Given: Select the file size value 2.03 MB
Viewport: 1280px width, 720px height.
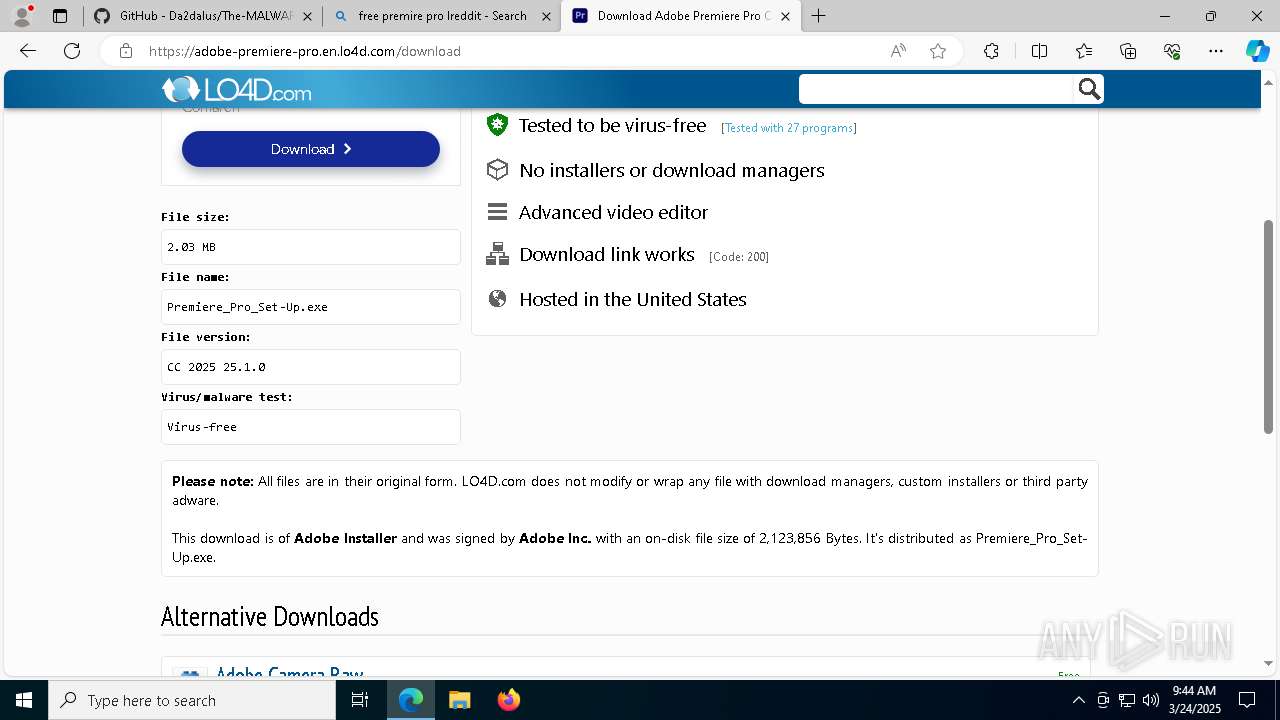Looking at the screenshot, I should pos(191,247).
